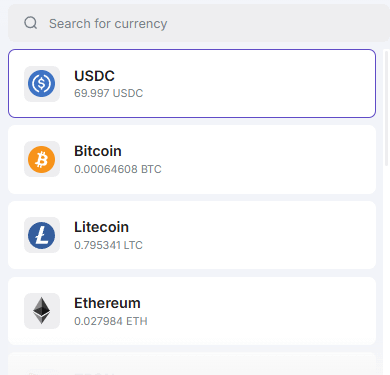Select the USDC currency card
390x375 pixels.
click(192, 84)
